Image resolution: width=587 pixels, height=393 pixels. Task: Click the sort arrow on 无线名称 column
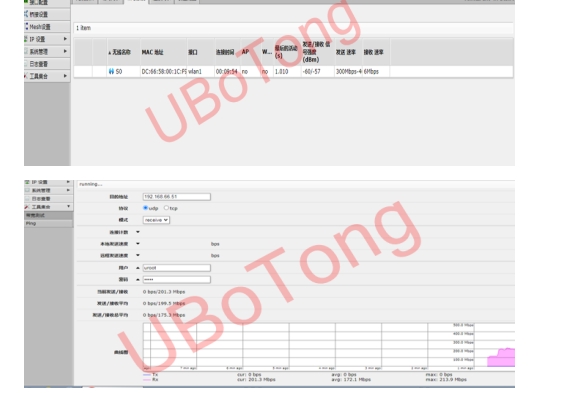click(109, 53)
